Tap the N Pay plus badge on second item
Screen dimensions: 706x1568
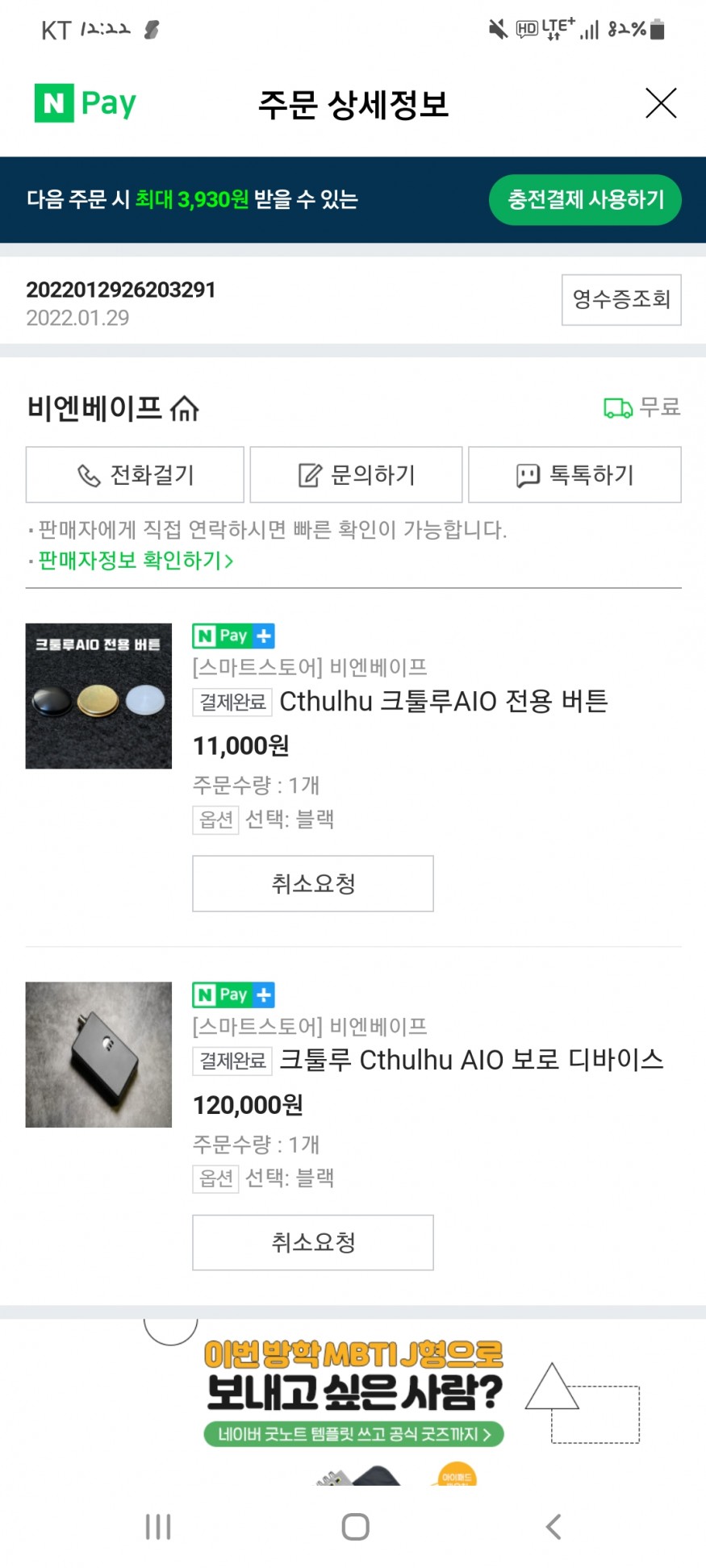(233, 995)
